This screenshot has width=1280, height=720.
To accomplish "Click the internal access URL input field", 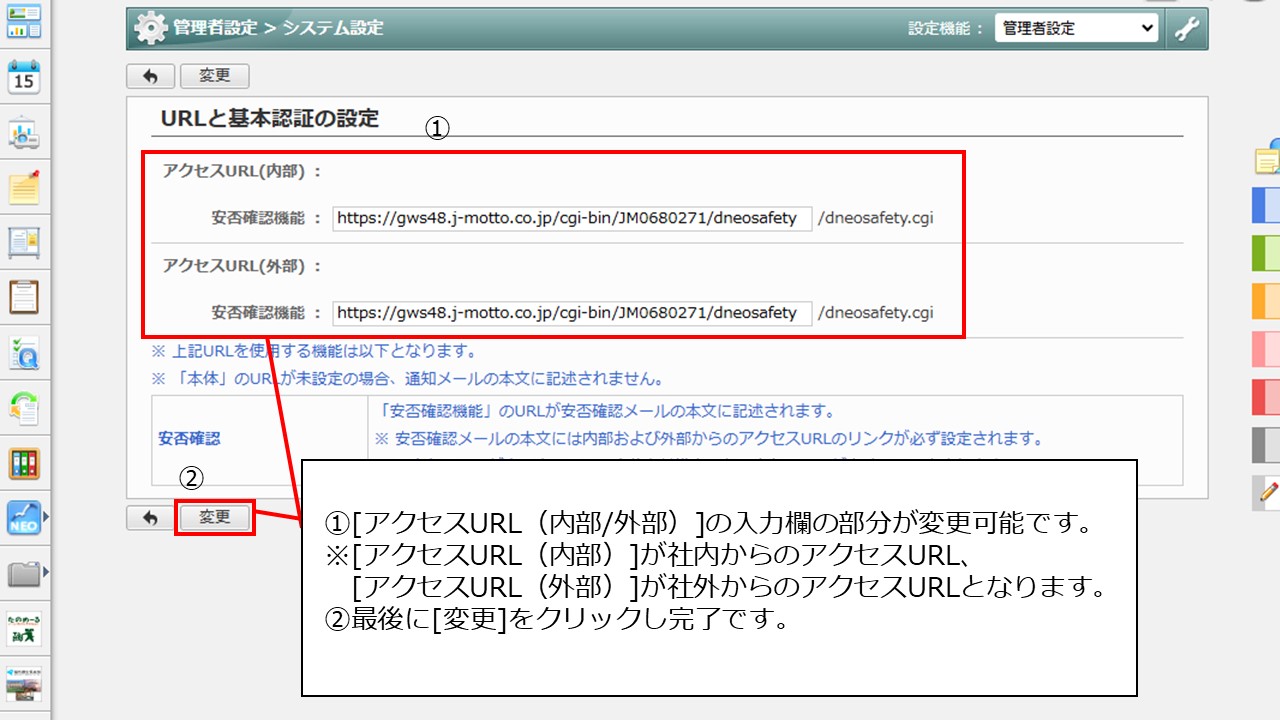I will tap(572, 218).
